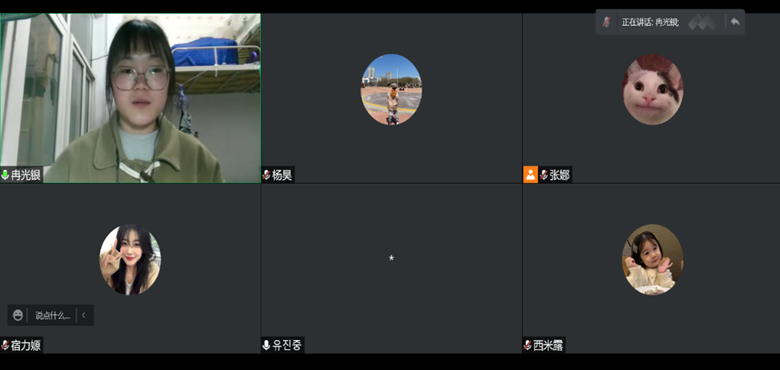This screenshot has height=370, width=780.
Task: Click the green mic icon beside 冉光银
Action: (5, 175)
